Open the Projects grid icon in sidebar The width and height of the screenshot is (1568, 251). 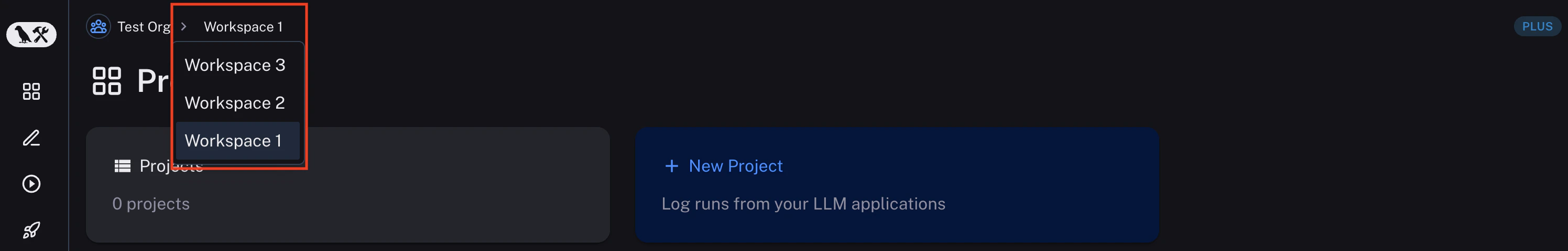31,91
